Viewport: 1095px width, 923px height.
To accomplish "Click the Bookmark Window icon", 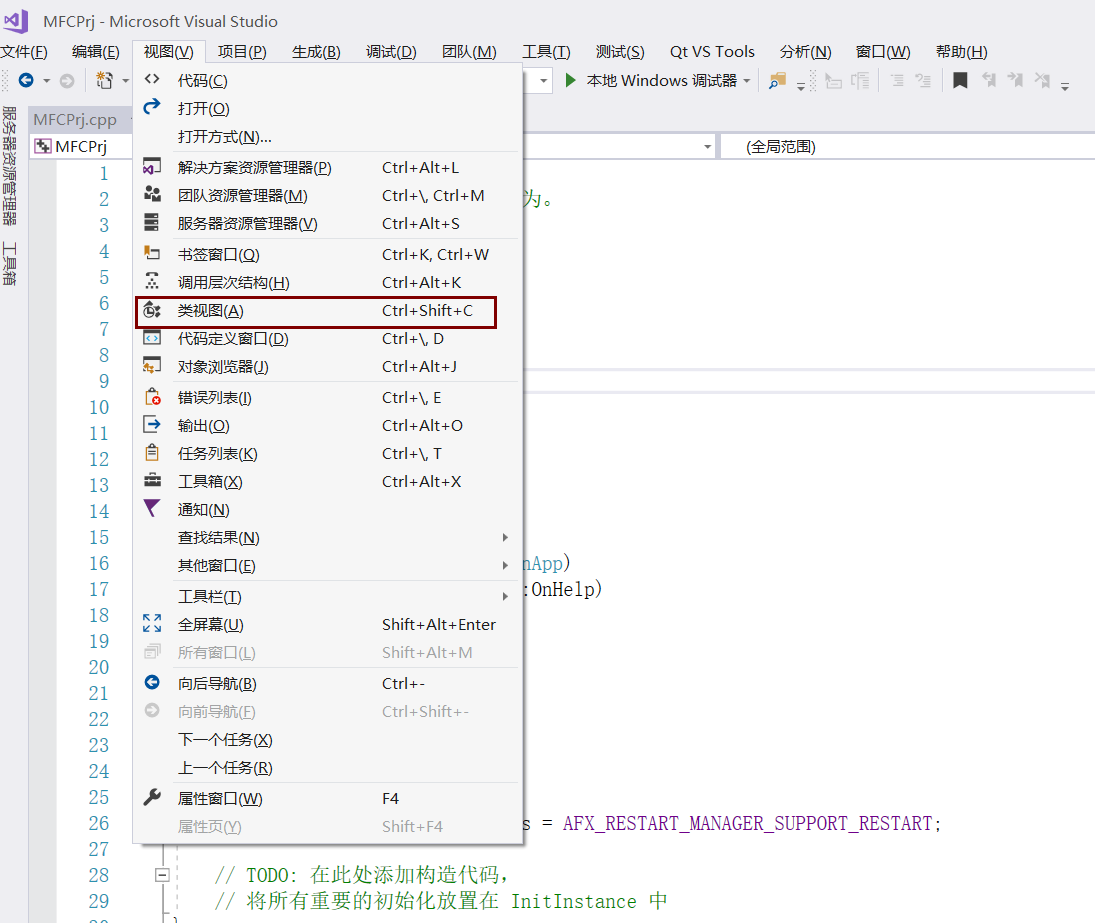I will pyautogui.click(x=152, y=253).
